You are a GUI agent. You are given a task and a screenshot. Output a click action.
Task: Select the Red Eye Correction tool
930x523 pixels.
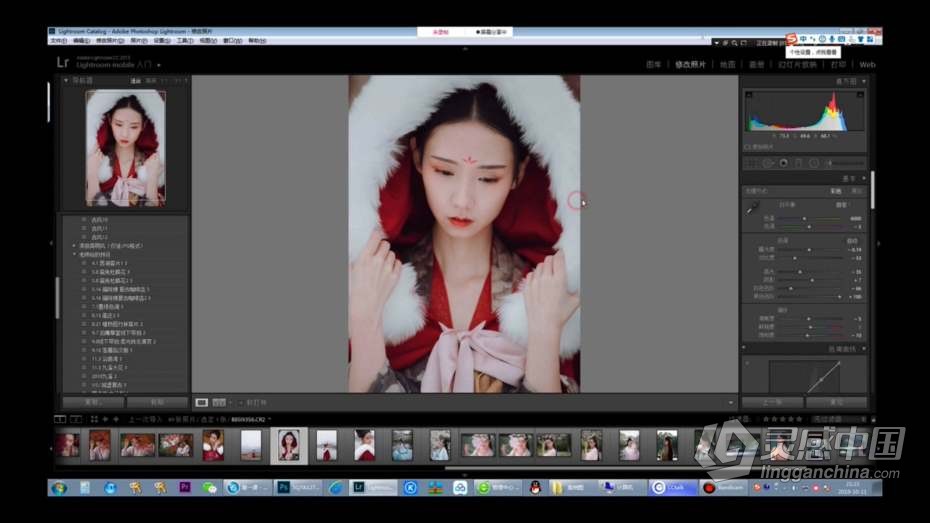[784, 163]
